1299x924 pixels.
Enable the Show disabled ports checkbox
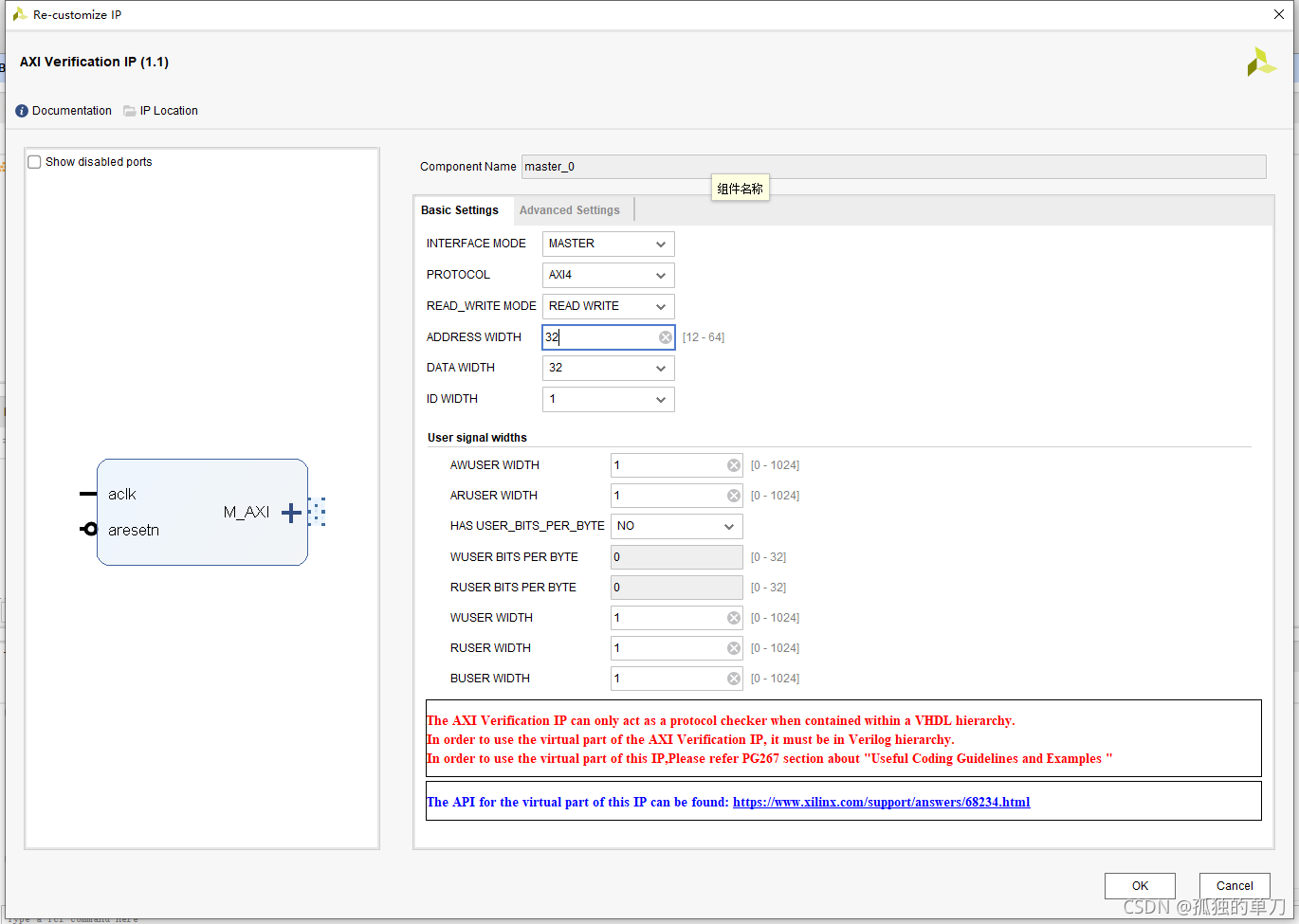pos(35,162)
